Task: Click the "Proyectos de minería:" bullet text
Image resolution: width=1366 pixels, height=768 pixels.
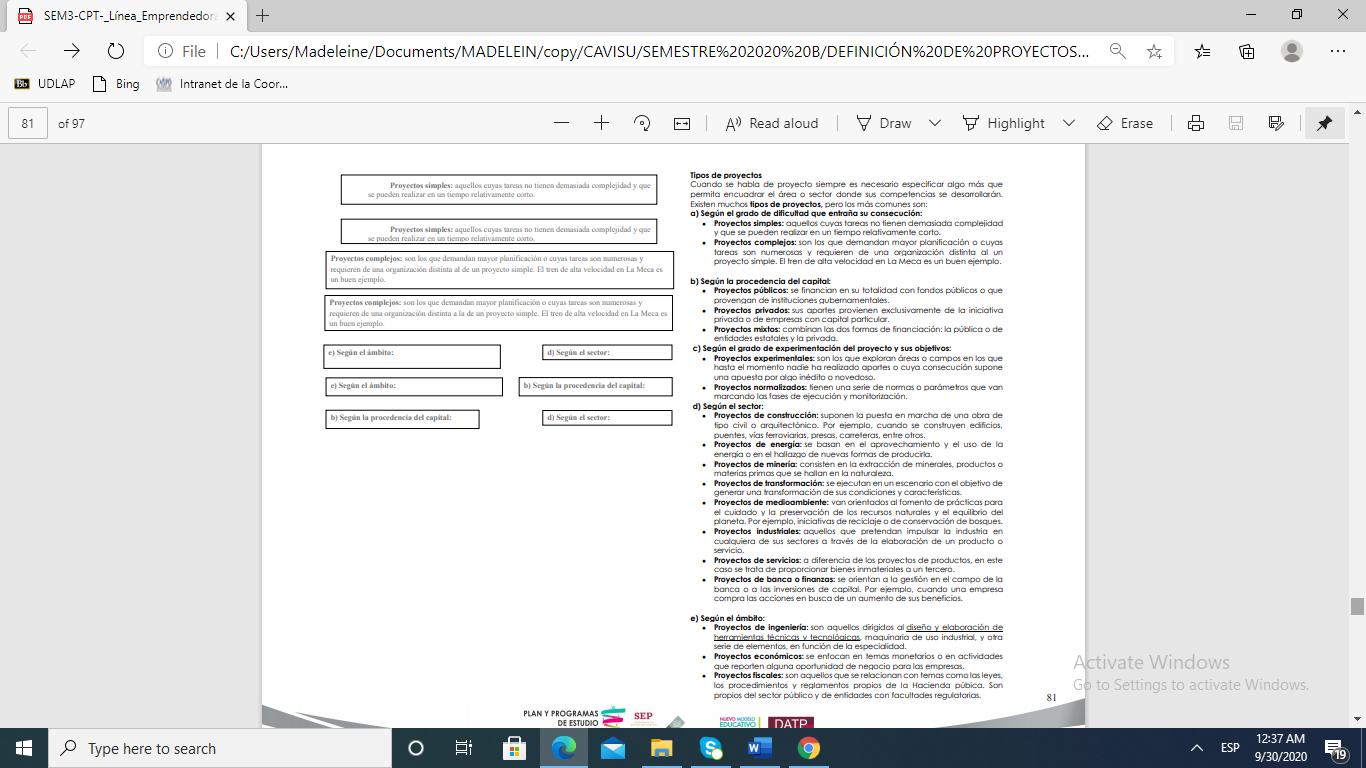Action: pyautogui.click(x=755, y=464)
